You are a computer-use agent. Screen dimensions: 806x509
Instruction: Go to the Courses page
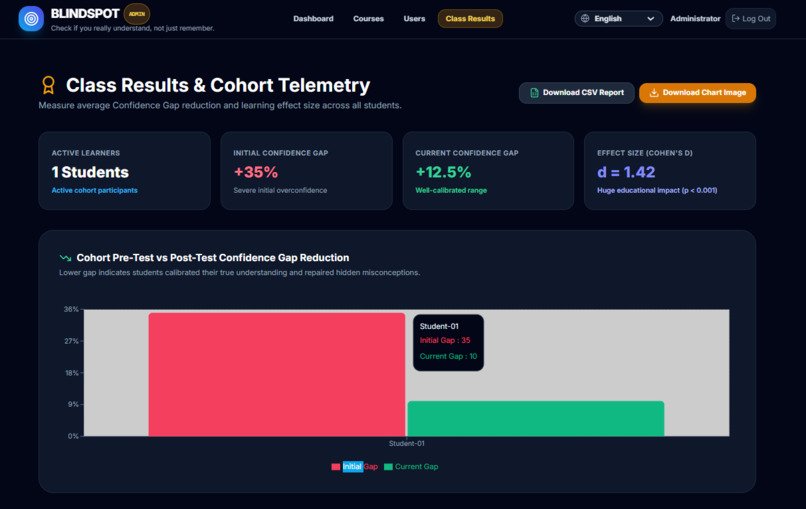pos(368,19)
